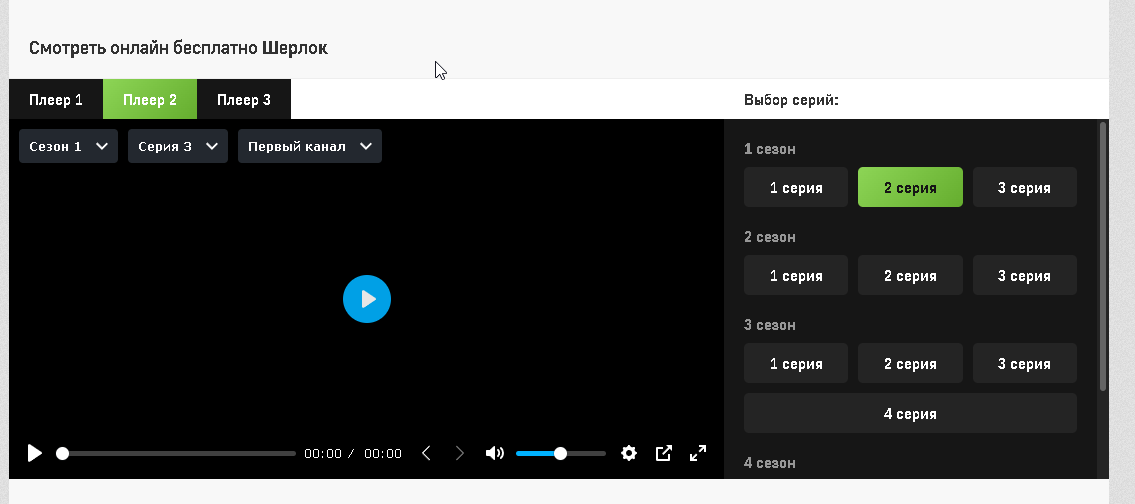This screenshot has width=1135, height=504.
Task: Click the "2 сезон" label
Action: pyautogui.click(x=769, y=237)
